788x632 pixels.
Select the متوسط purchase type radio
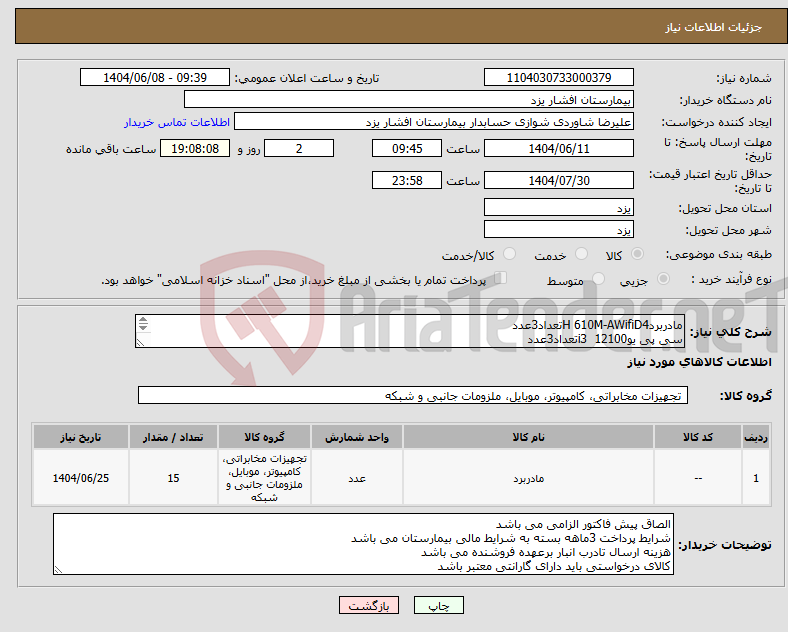click(x=598, y=279)
